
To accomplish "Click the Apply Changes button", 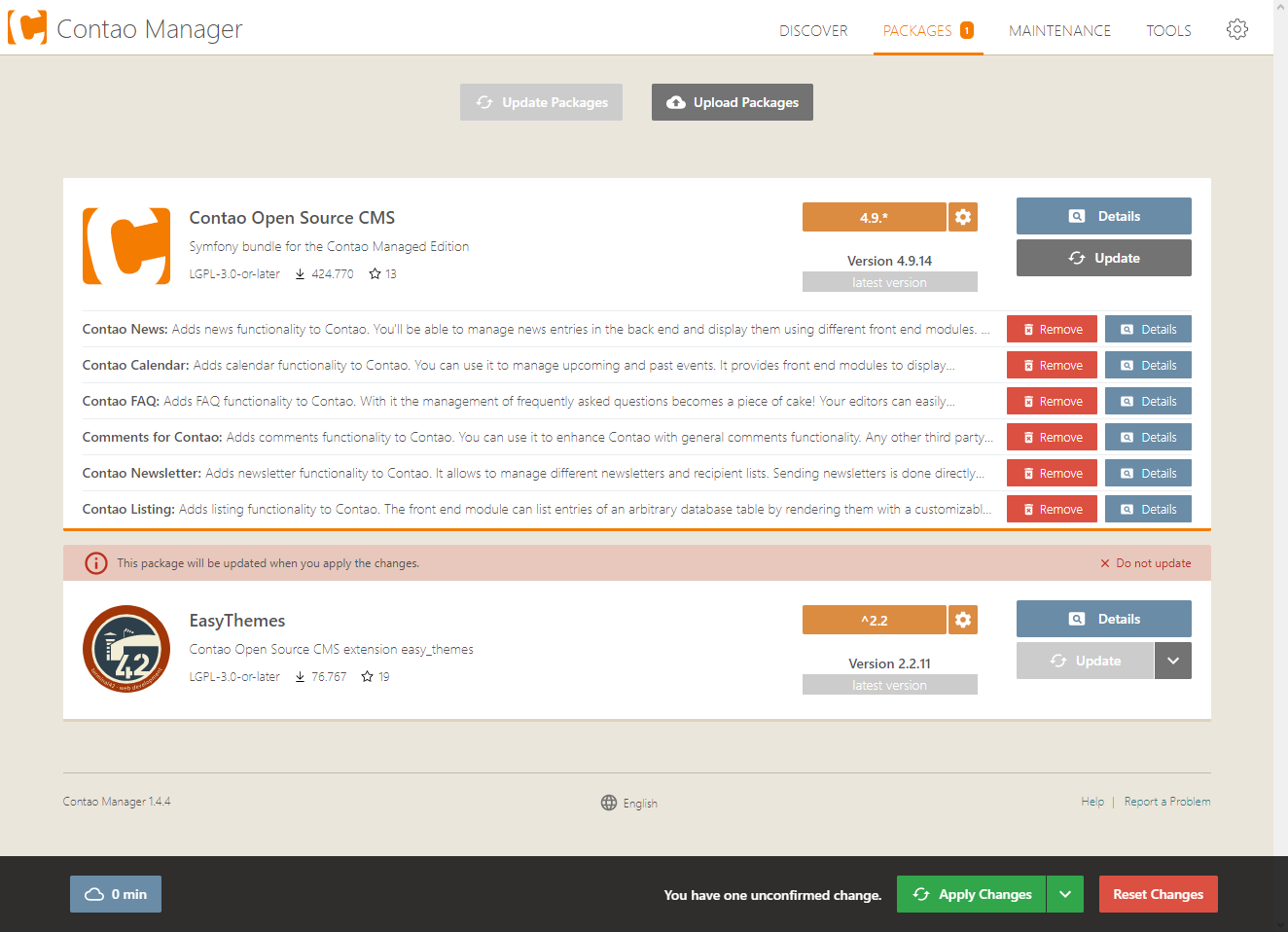I will pos(971,894).
